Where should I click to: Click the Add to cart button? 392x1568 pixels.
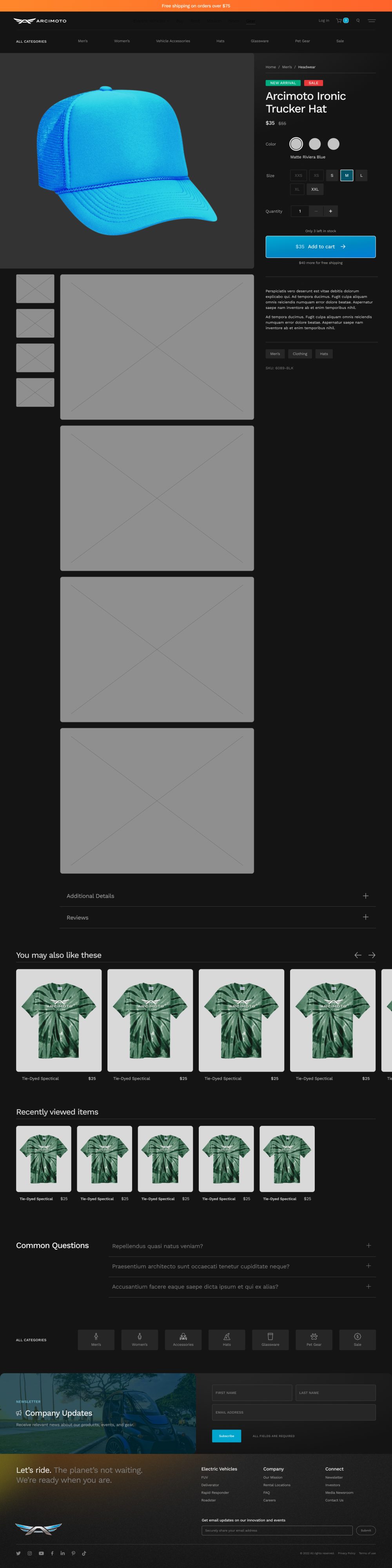click(320, 247)
